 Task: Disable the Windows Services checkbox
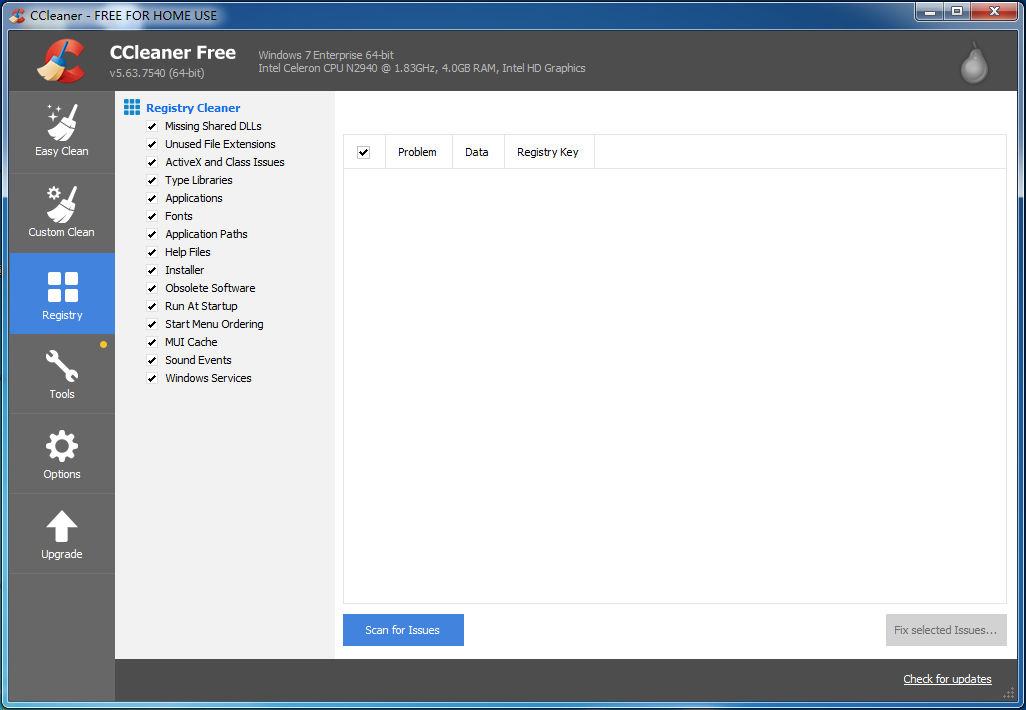pos(152,379)
